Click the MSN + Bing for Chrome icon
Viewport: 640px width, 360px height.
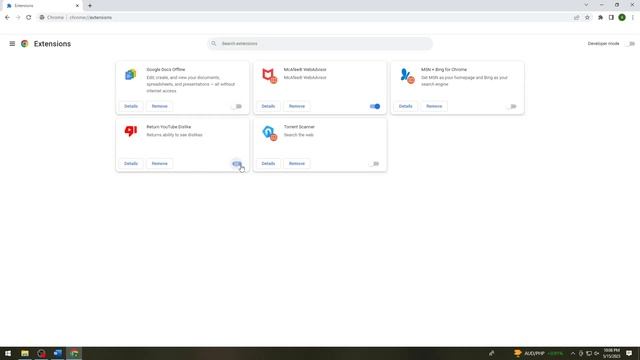(x=407, y=76)
